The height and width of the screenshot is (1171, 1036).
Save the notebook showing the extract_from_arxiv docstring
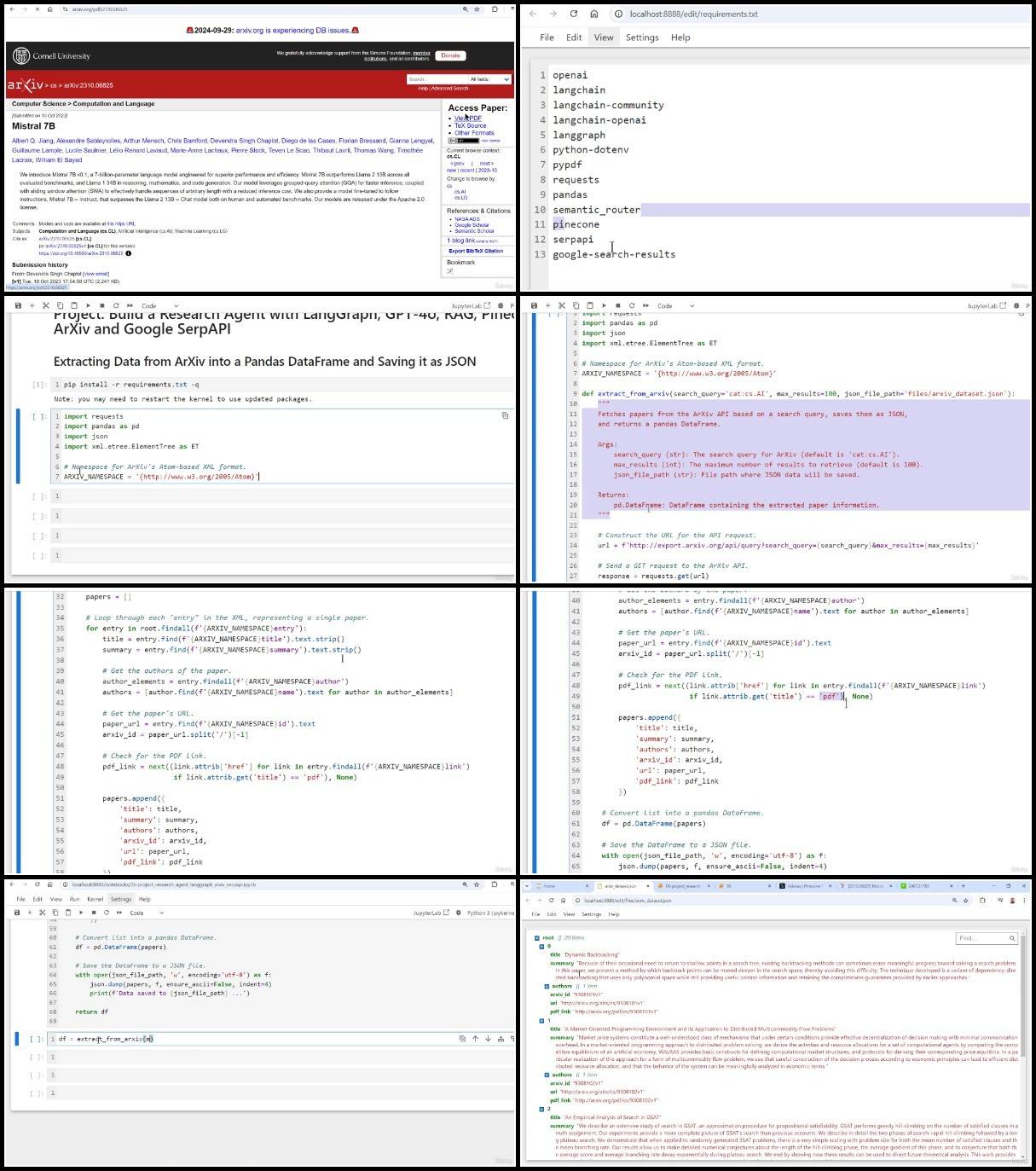[535, 305]
